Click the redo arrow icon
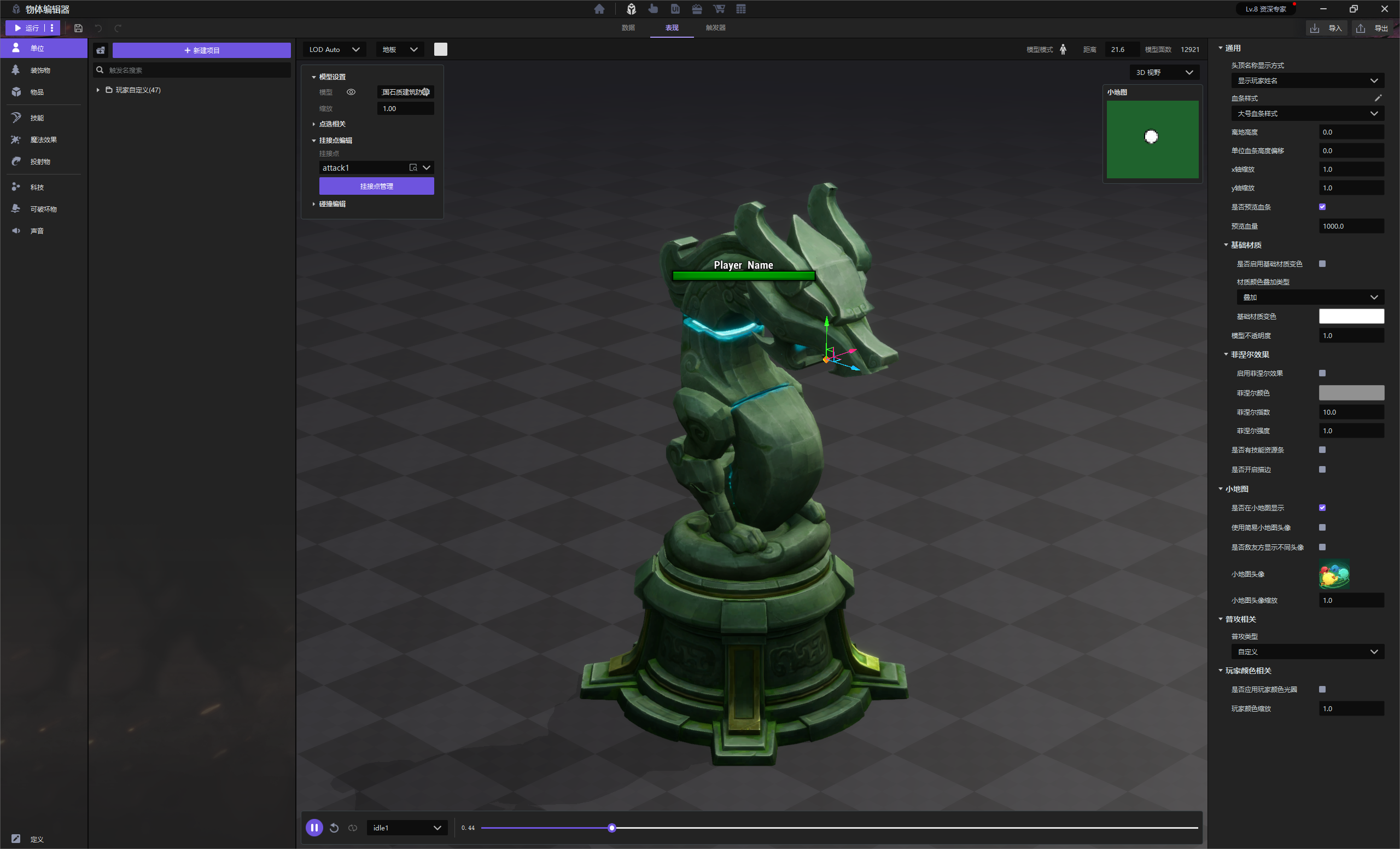 tap(118, 28)
